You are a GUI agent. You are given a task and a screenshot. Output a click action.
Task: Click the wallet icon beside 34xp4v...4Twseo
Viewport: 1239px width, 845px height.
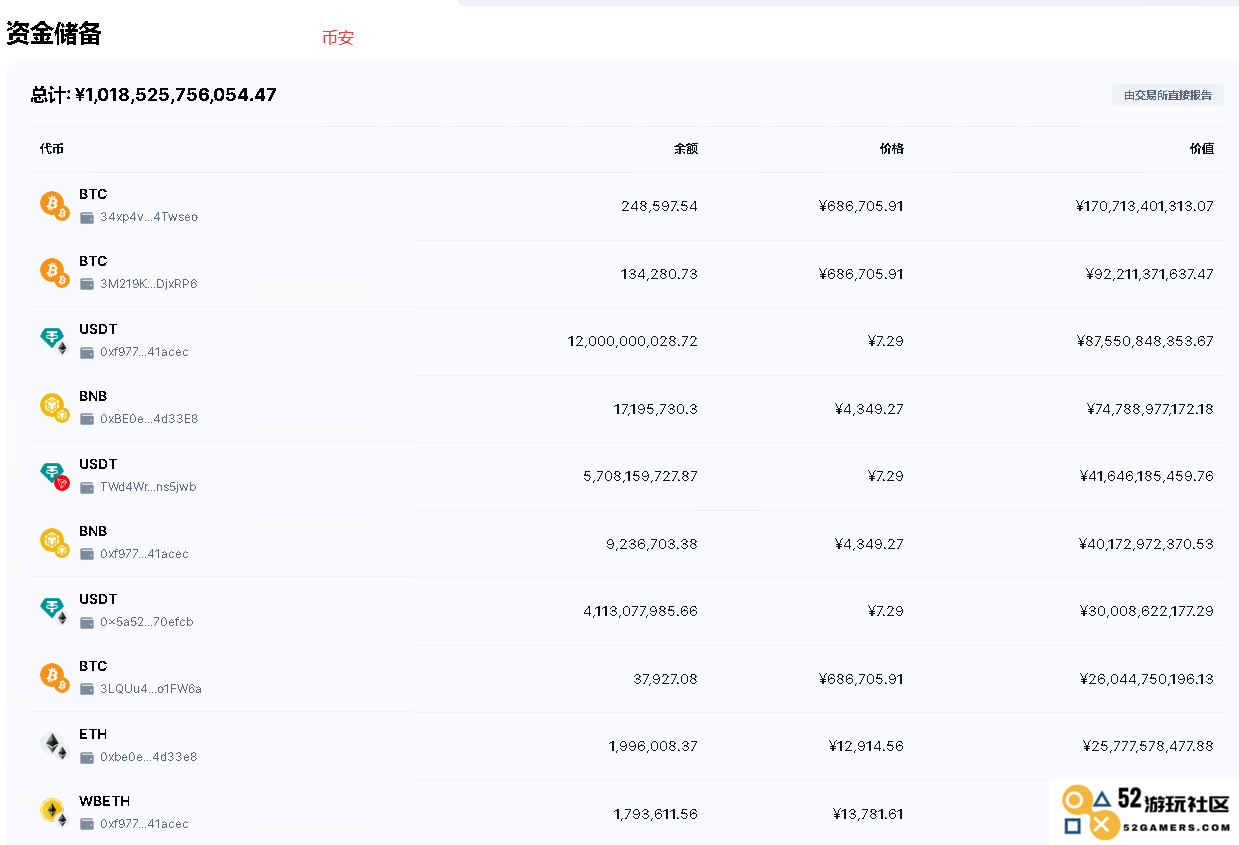pyautogui.click(x=87, y=217)
